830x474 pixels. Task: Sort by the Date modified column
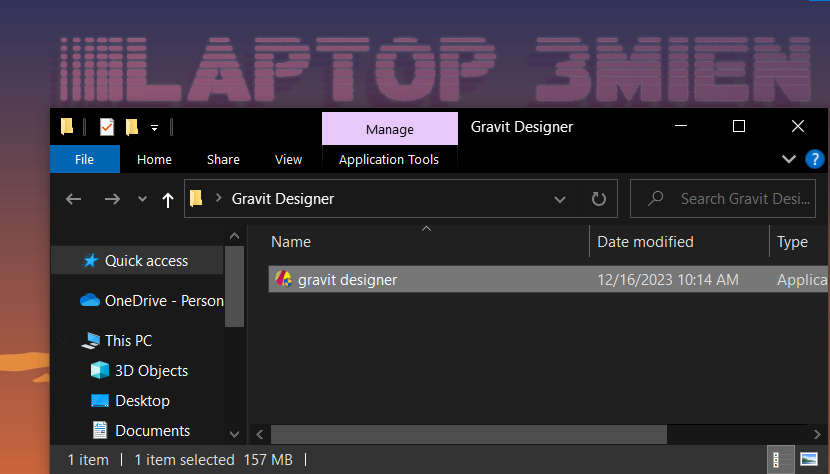pyautogui.click(x=679, y=242)
